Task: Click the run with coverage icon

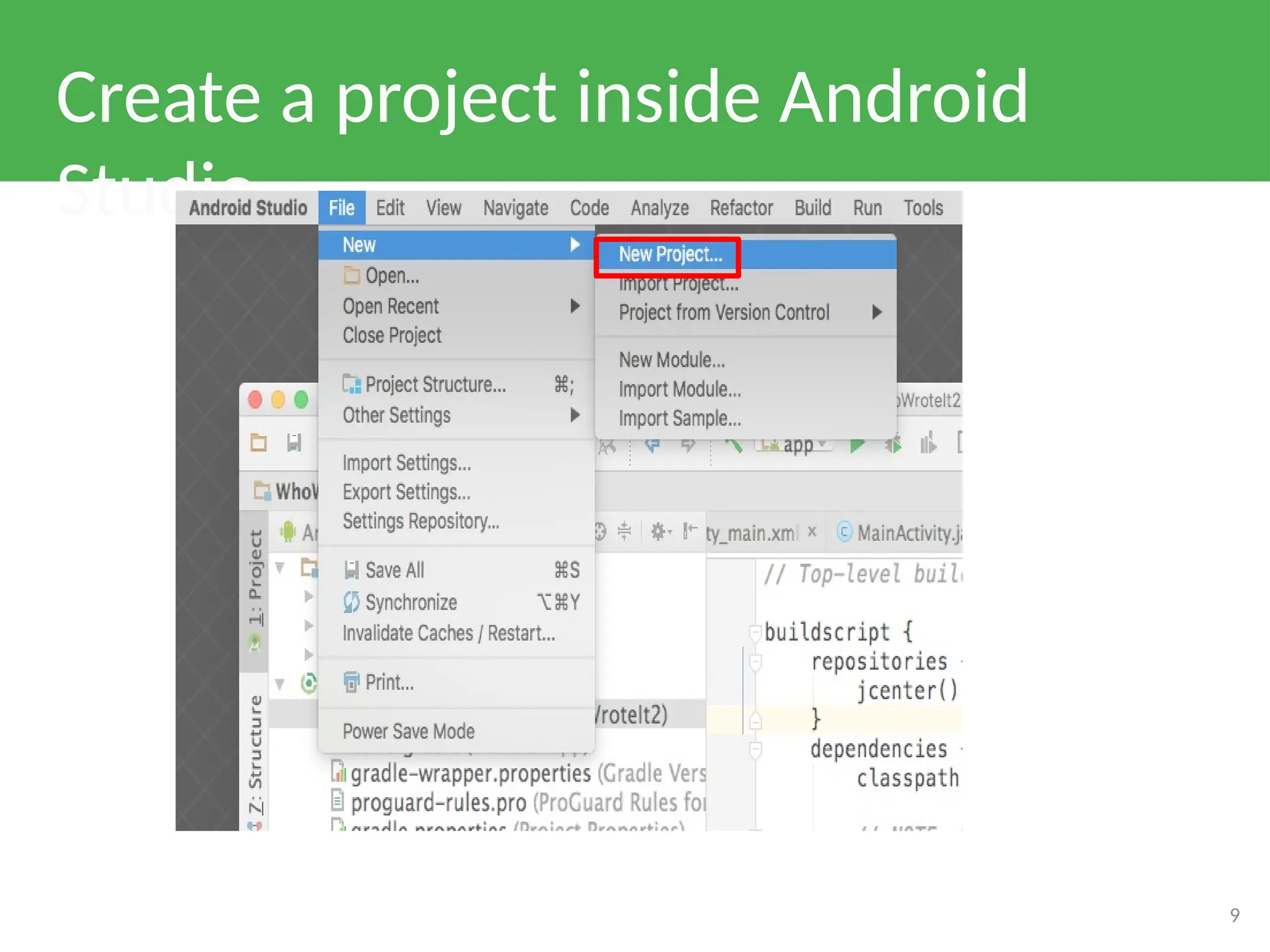Action: pyautogui.click(x=928, y=444)
